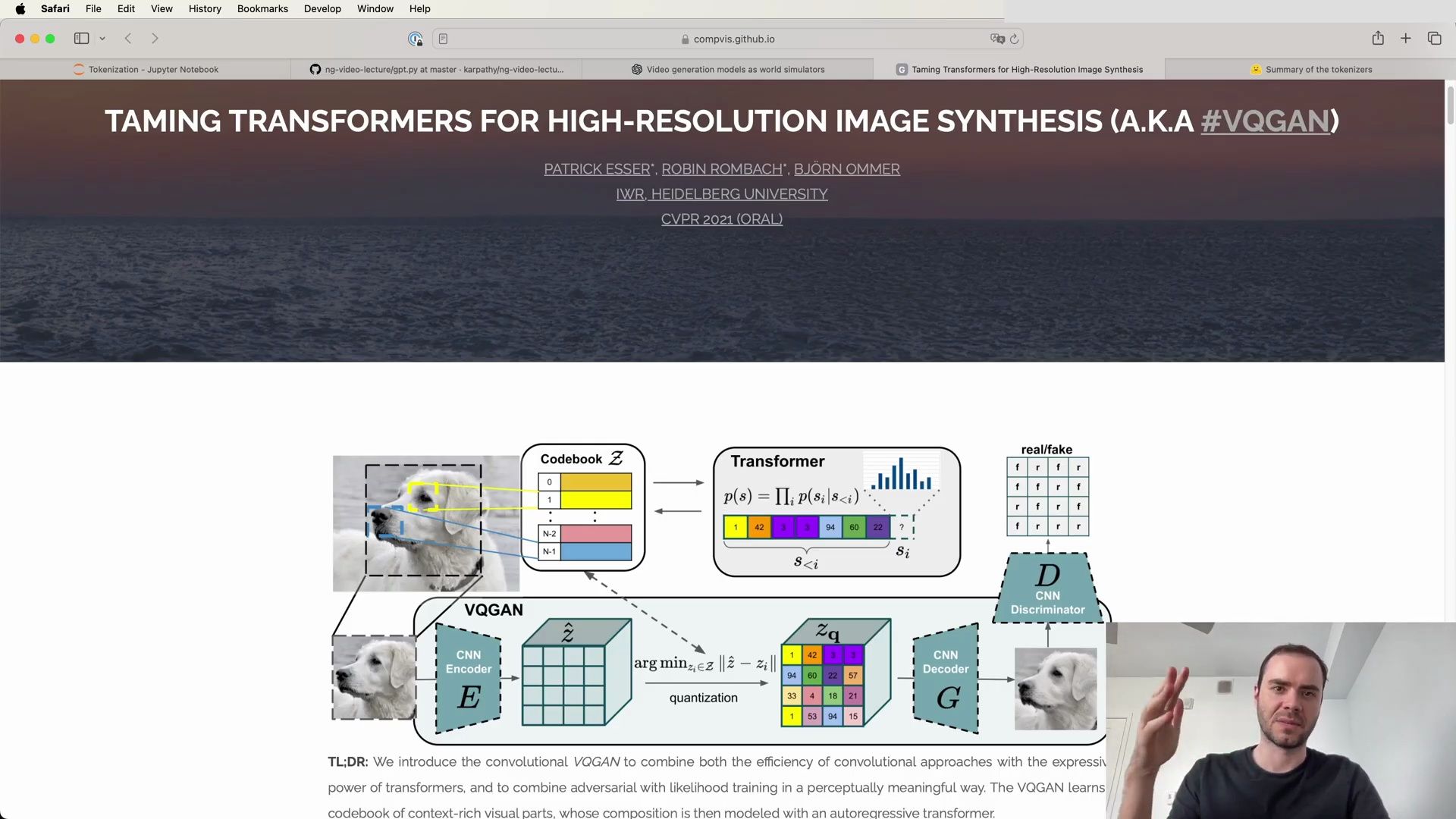Open IWR, Heidelberg University link
Screen dimensions: 1456x819
tap(722, 194)
